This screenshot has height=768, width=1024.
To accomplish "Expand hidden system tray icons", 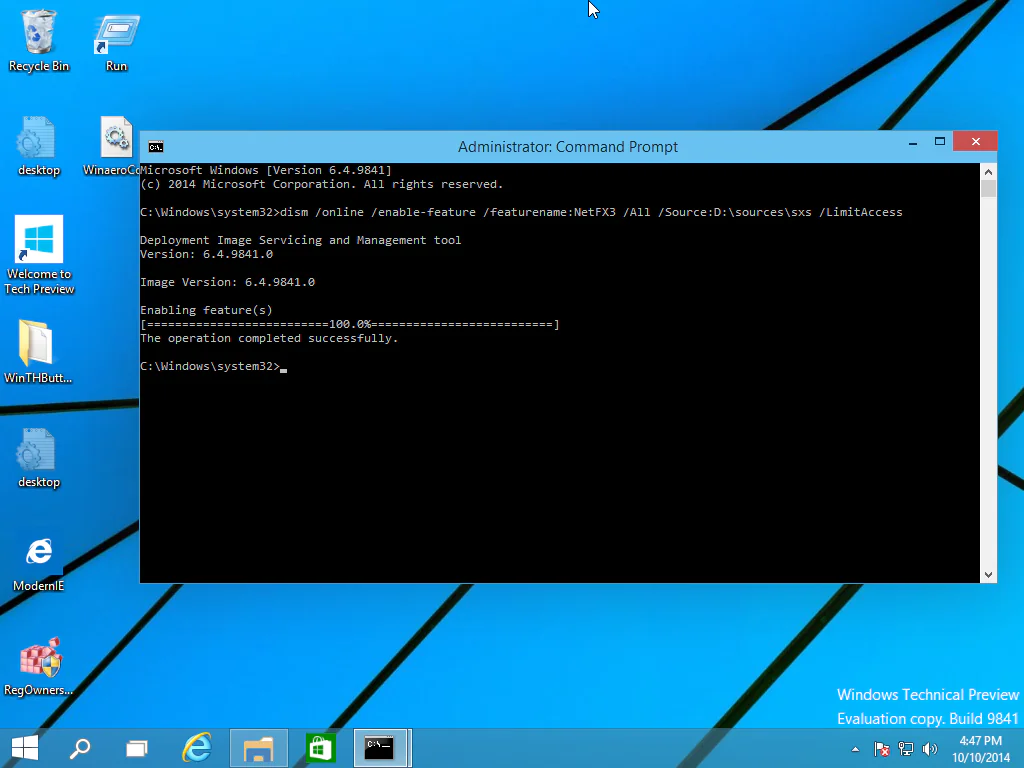I will pos(855,748).
